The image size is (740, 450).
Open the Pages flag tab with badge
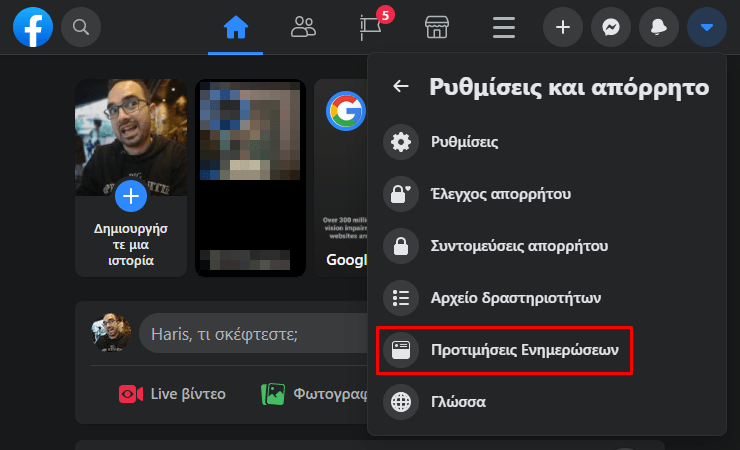click(x=371, y=27)
